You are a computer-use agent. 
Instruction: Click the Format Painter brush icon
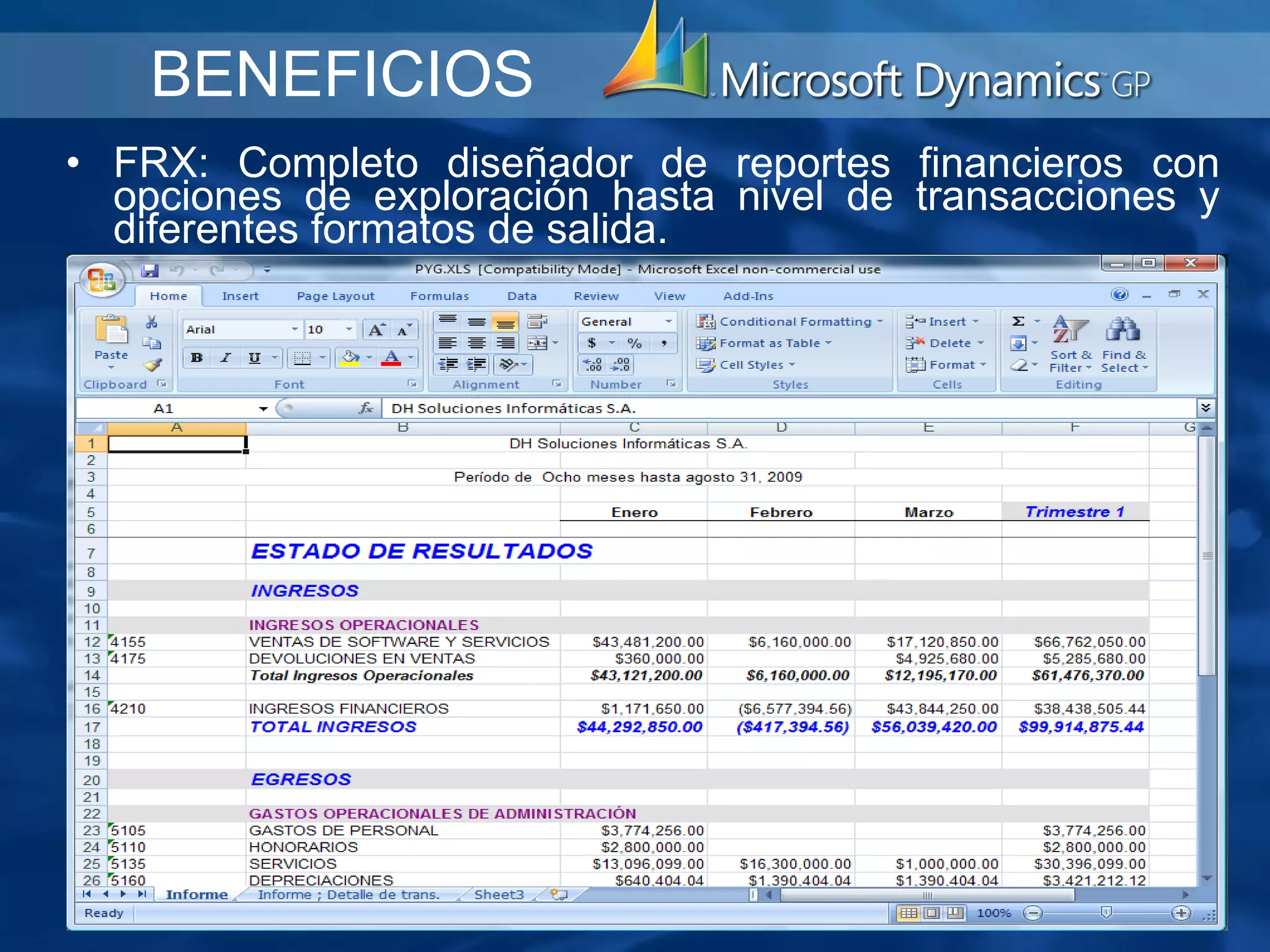click(152, 364)
